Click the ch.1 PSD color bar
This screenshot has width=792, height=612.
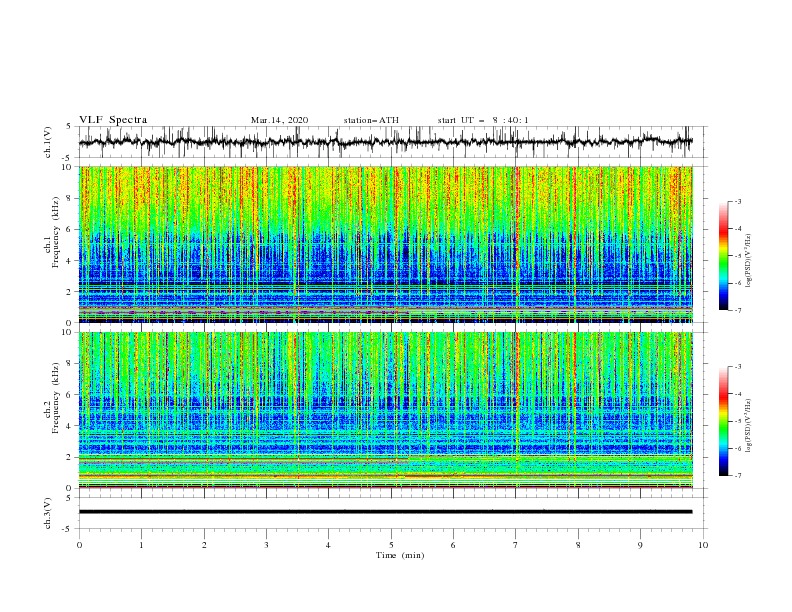[723, 256]
